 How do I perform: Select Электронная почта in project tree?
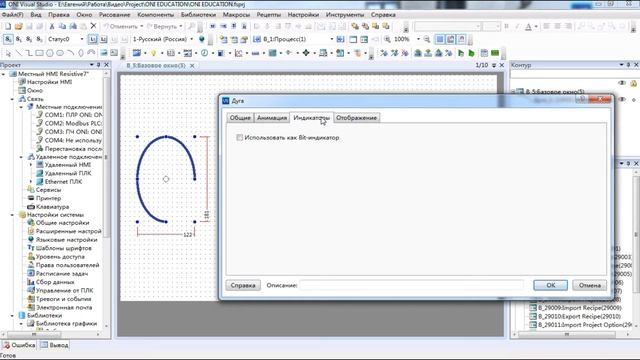click(64, 307)
